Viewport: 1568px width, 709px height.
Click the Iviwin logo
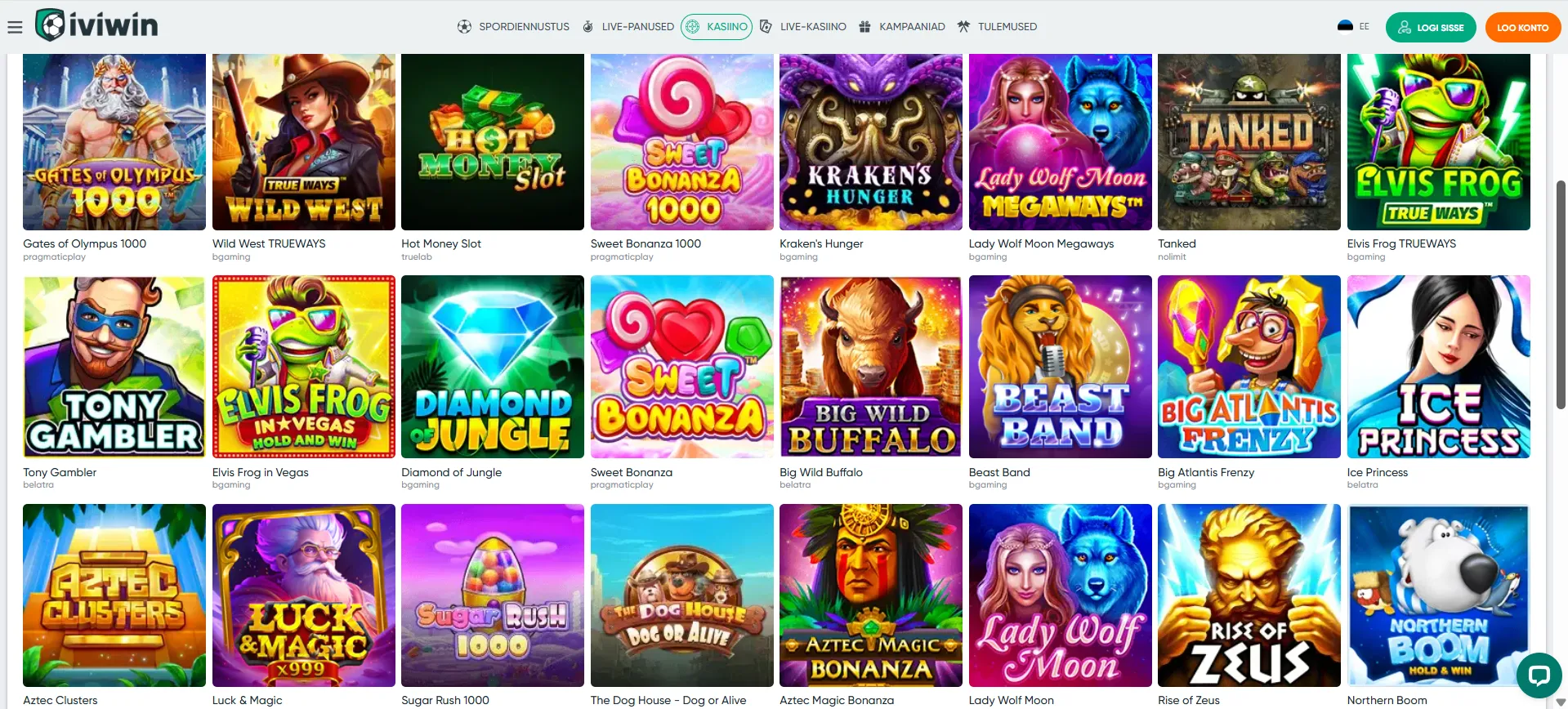click(x=96, y=25)
